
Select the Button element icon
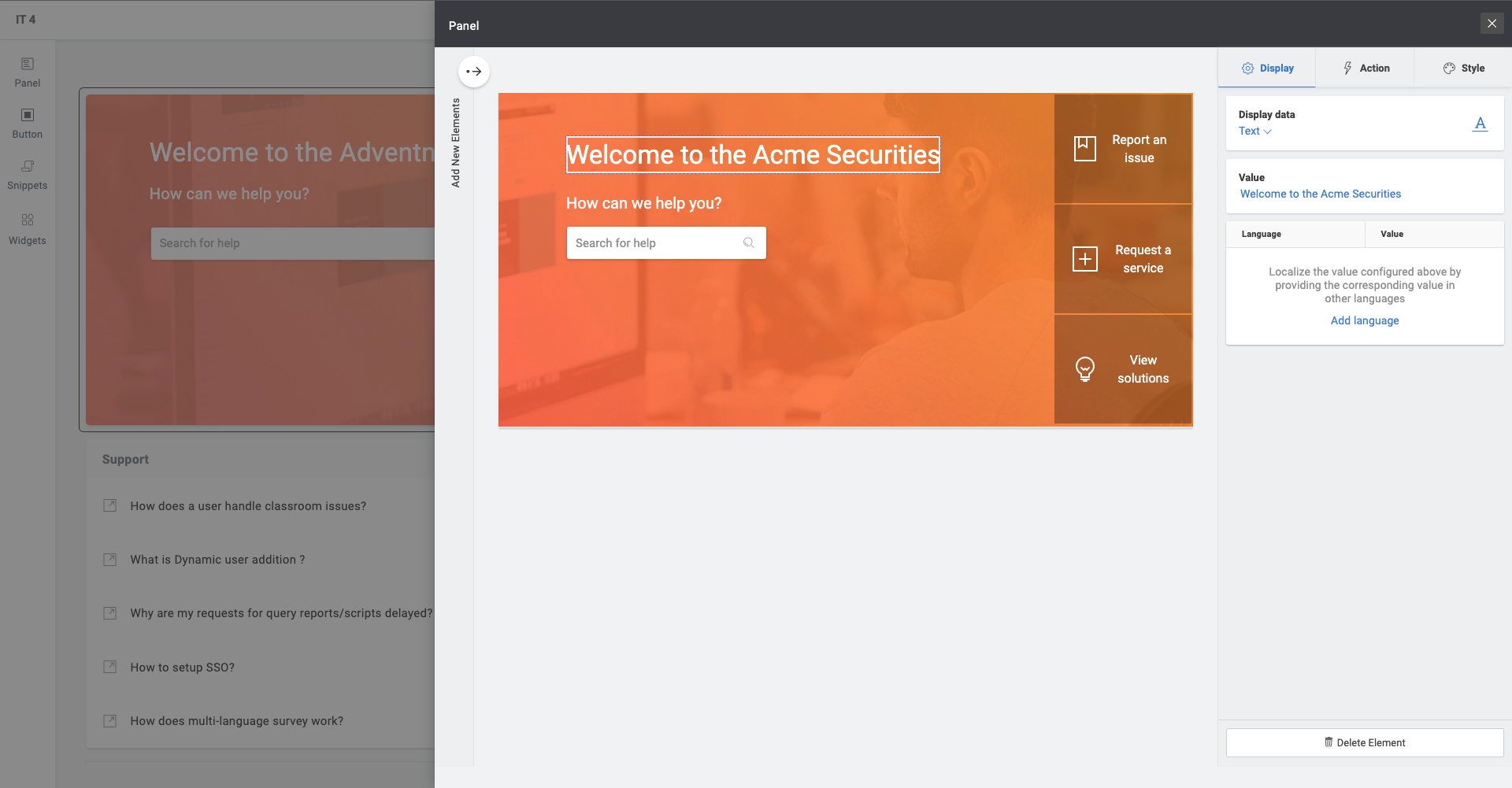pos(27,116)
